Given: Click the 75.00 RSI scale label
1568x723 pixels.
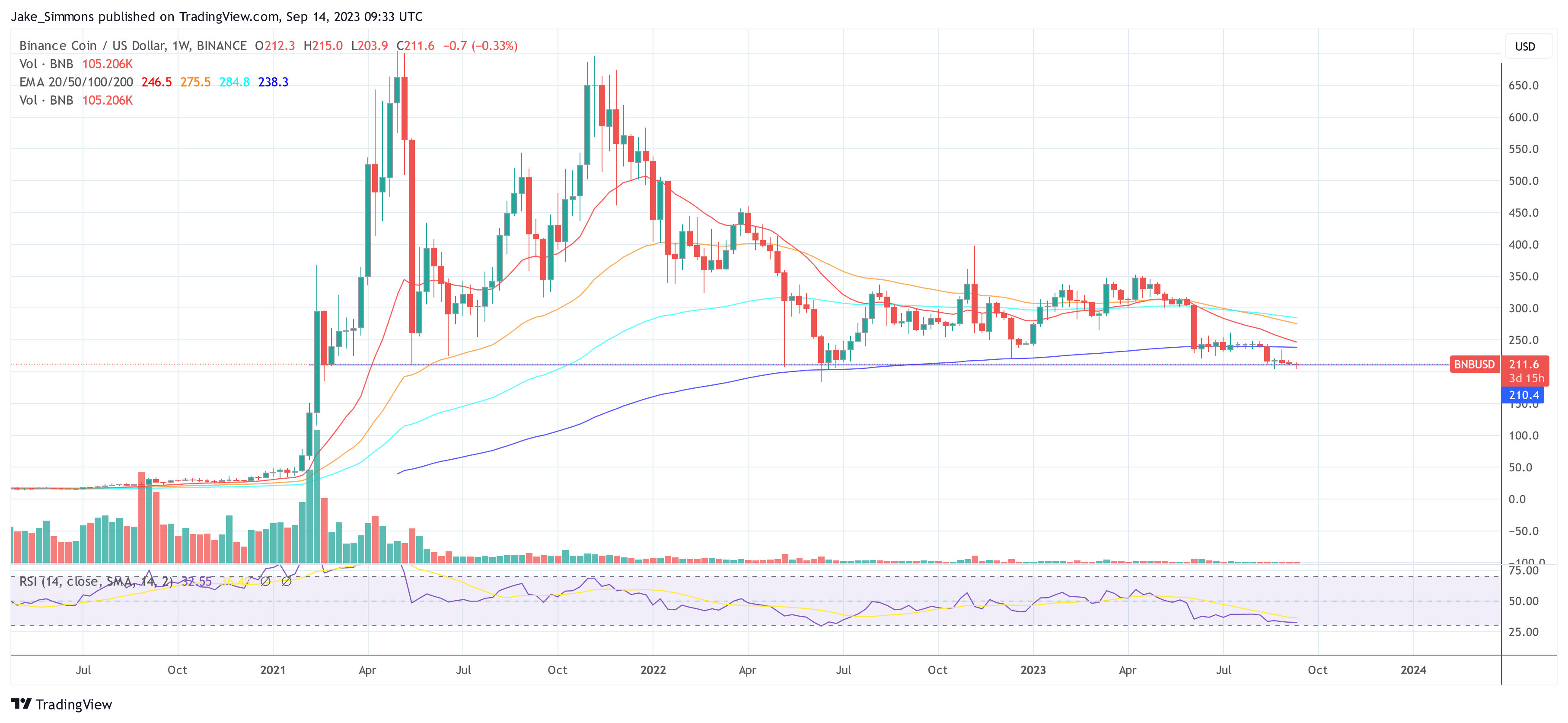Looking at the screenshot, I should point(1523,570).
